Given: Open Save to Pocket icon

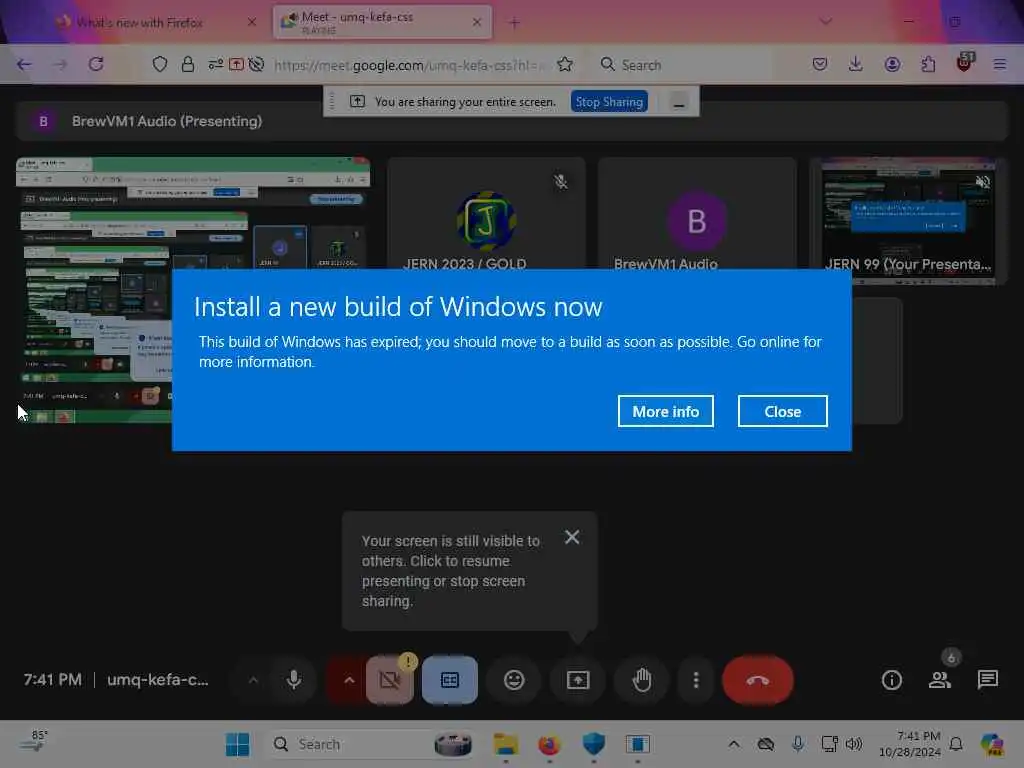Looking at the screenshot, I should (x=820, y=64).
